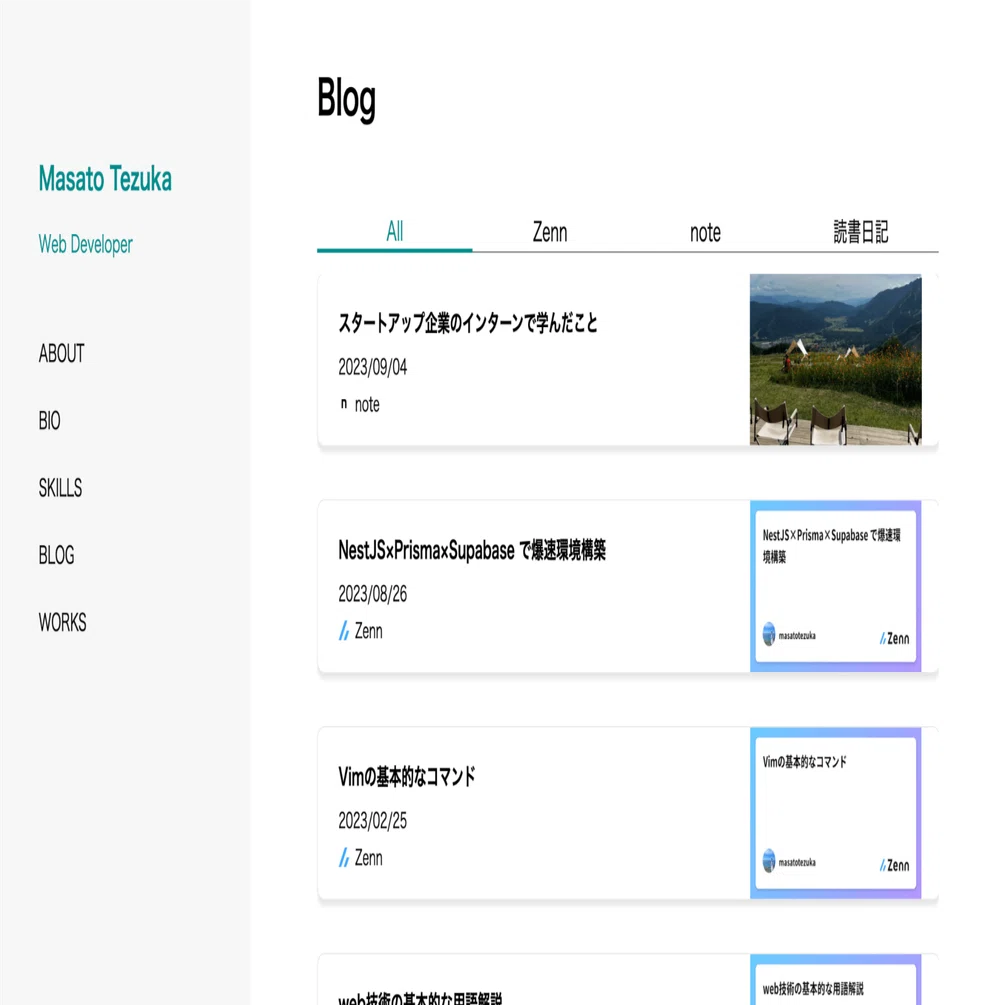Open post NestJS×Prisma×Supabase で爆速環境構築
This screenshot has width=1005, height=1005.
[x=472, y=550]
